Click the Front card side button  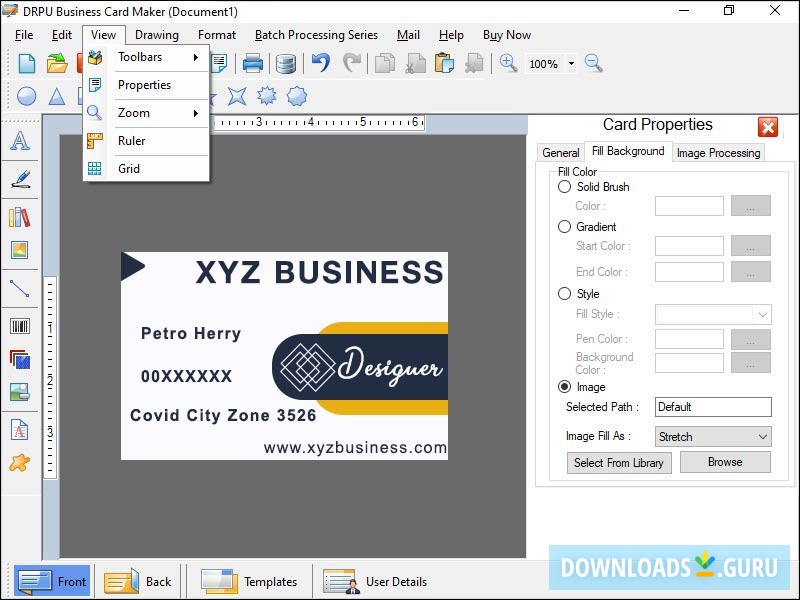(x=53, y=581)
